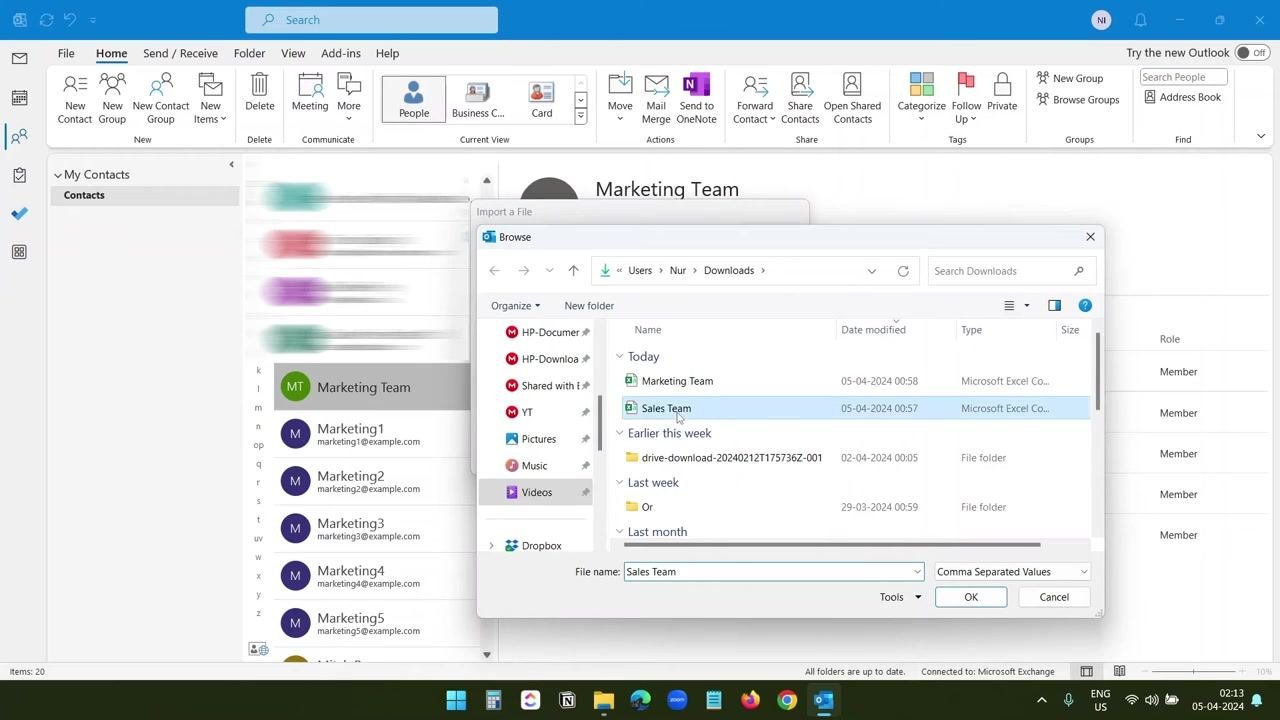Click Up folder arrow in Browse dialog
The height and width of the screenshot is (720, 1280).
click(573, 271)
